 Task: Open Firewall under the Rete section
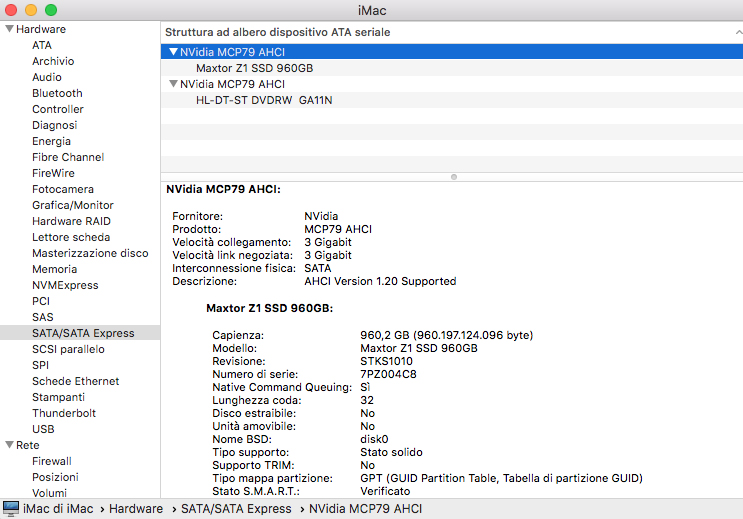point(52,461)
